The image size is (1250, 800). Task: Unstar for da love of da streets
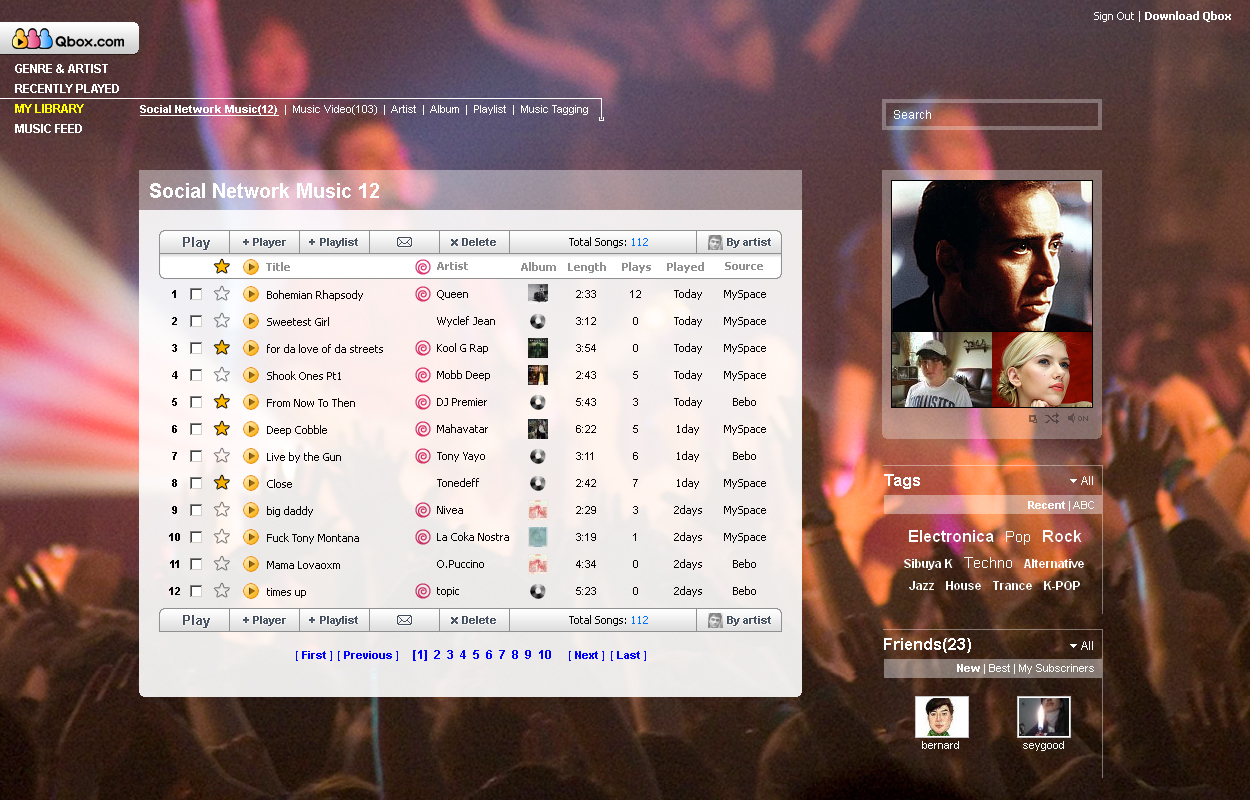(x=222, y=348)
